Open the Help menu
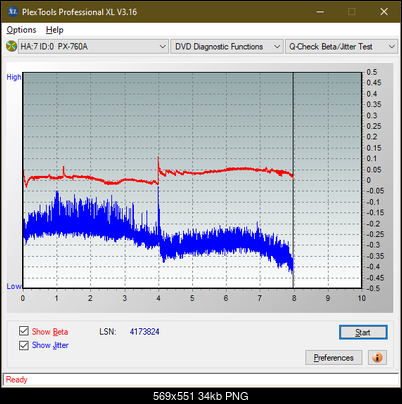This screenshot has width=402, height=404. 55,30
